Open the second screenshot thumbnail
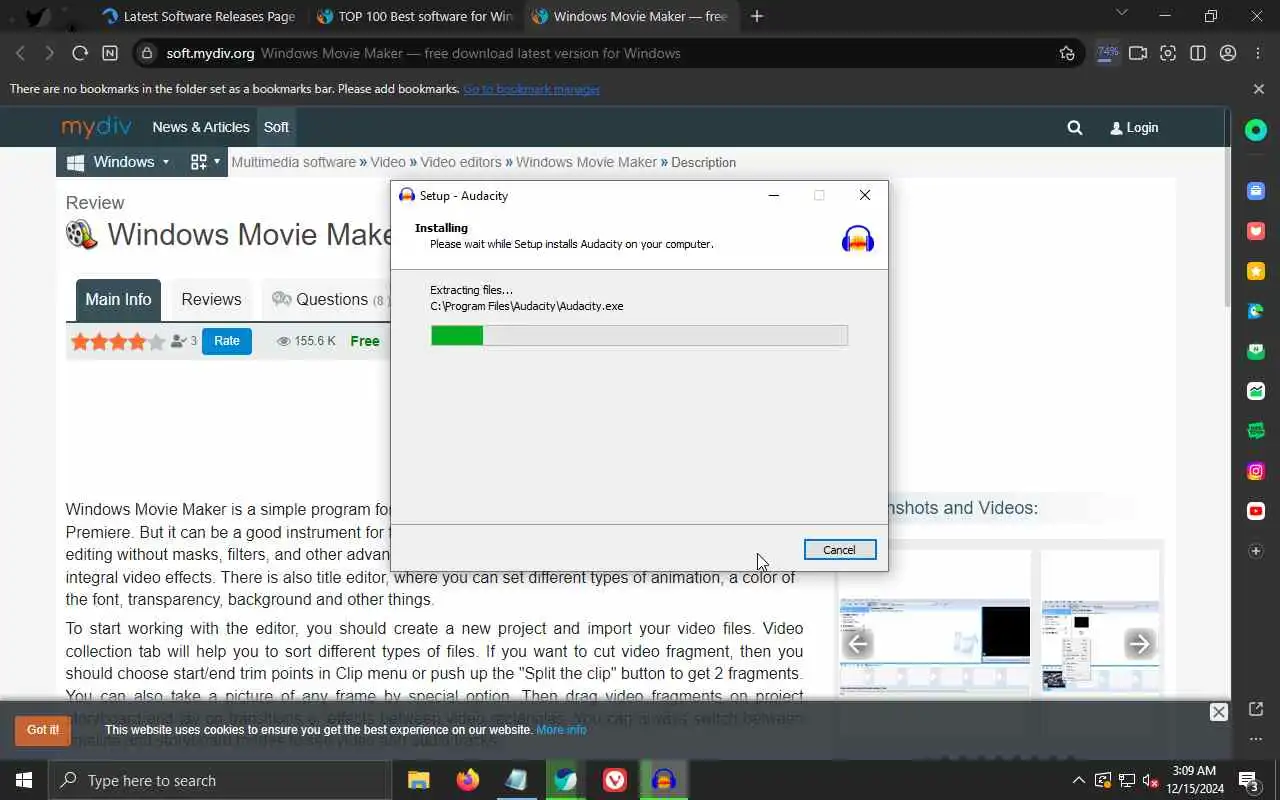 pyautogui.click(x=1100, y=644)
